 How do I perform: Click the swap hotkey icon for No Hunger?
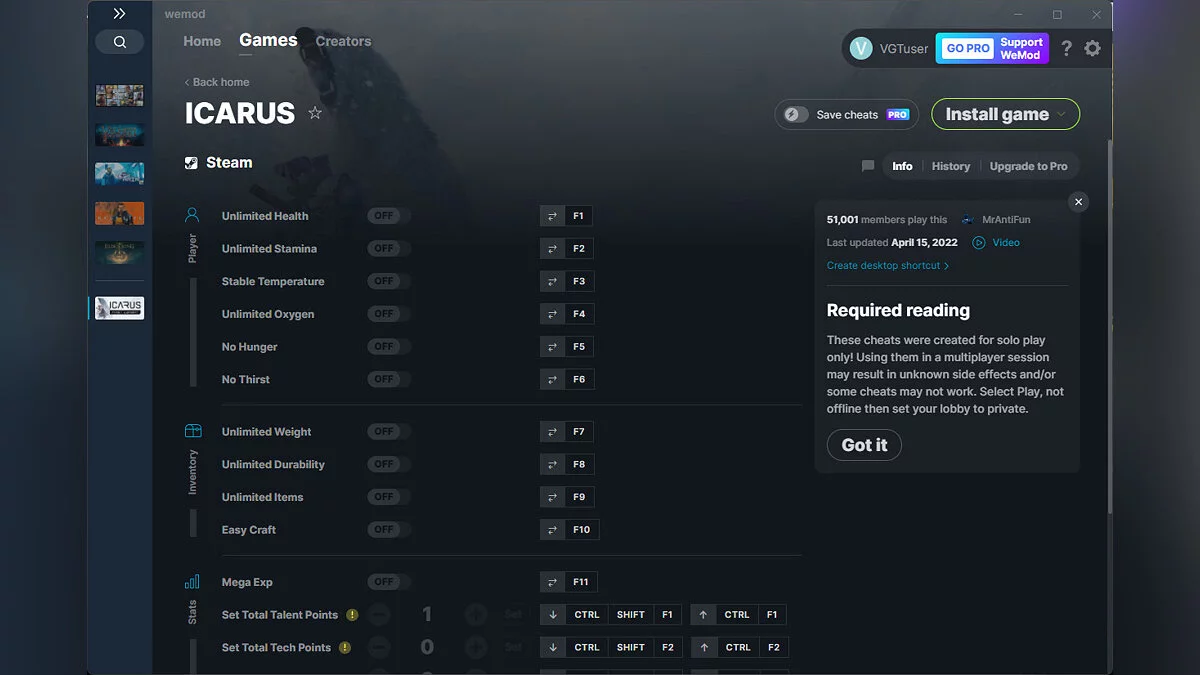(x=552, y=346)
